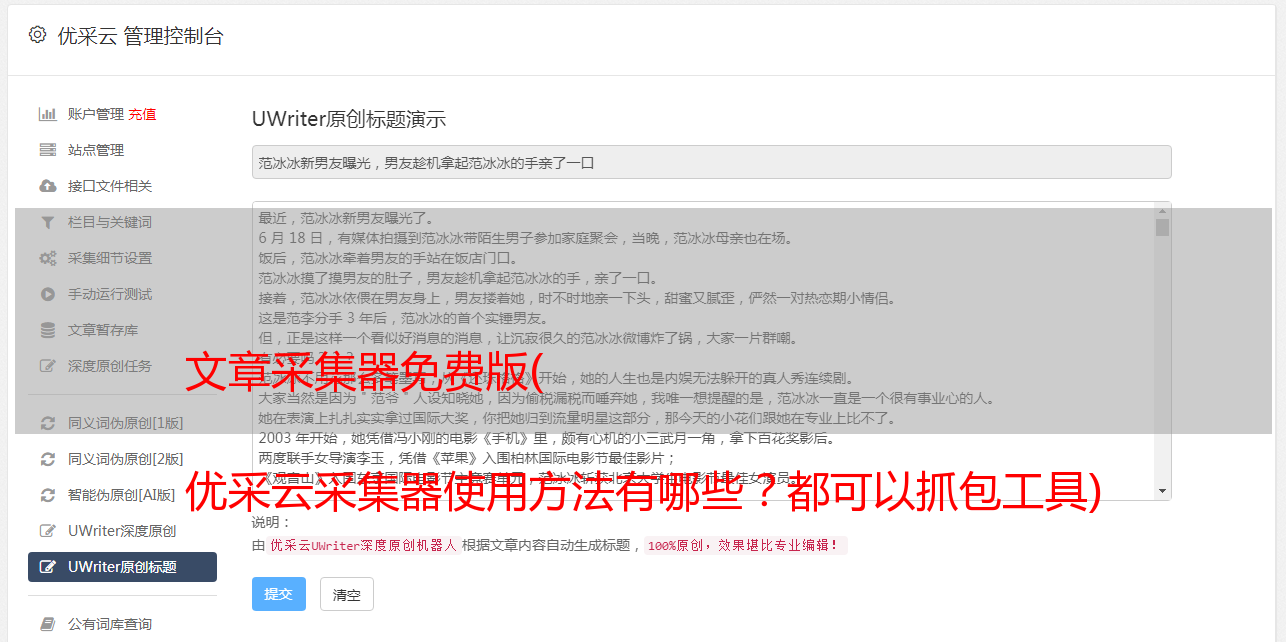Click the 清空 button
Viewport: 1286px width, 642px height.
click(x=347, y=594)
